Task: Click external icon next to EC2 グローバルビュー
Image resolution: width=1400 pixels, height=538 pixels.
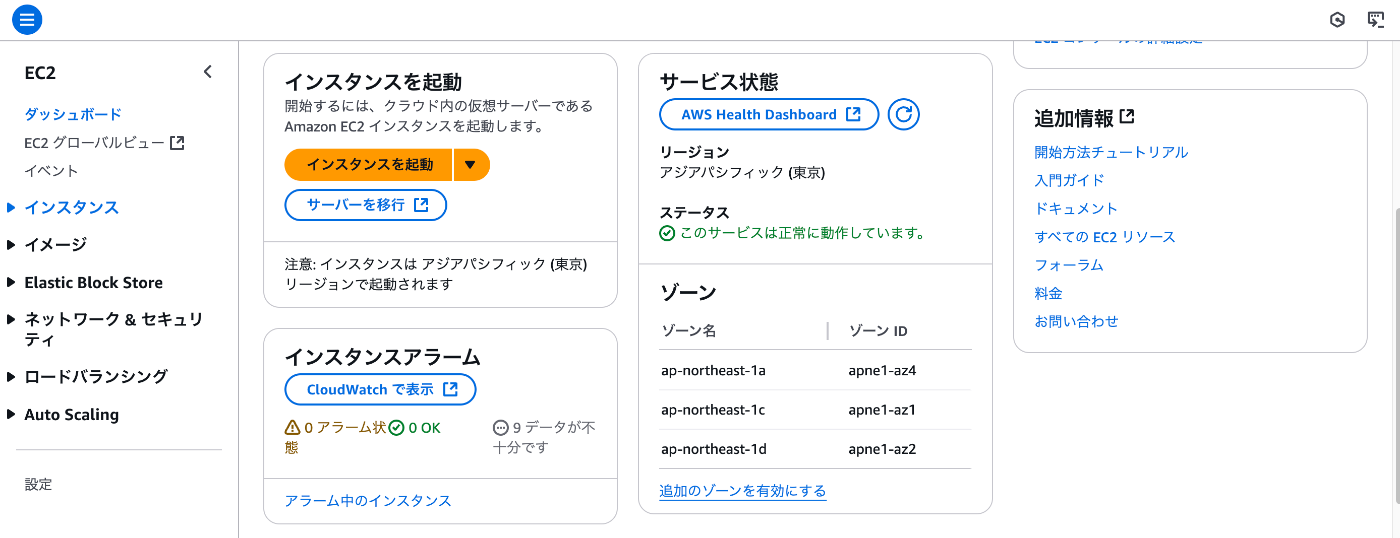Action: point(177,143)
